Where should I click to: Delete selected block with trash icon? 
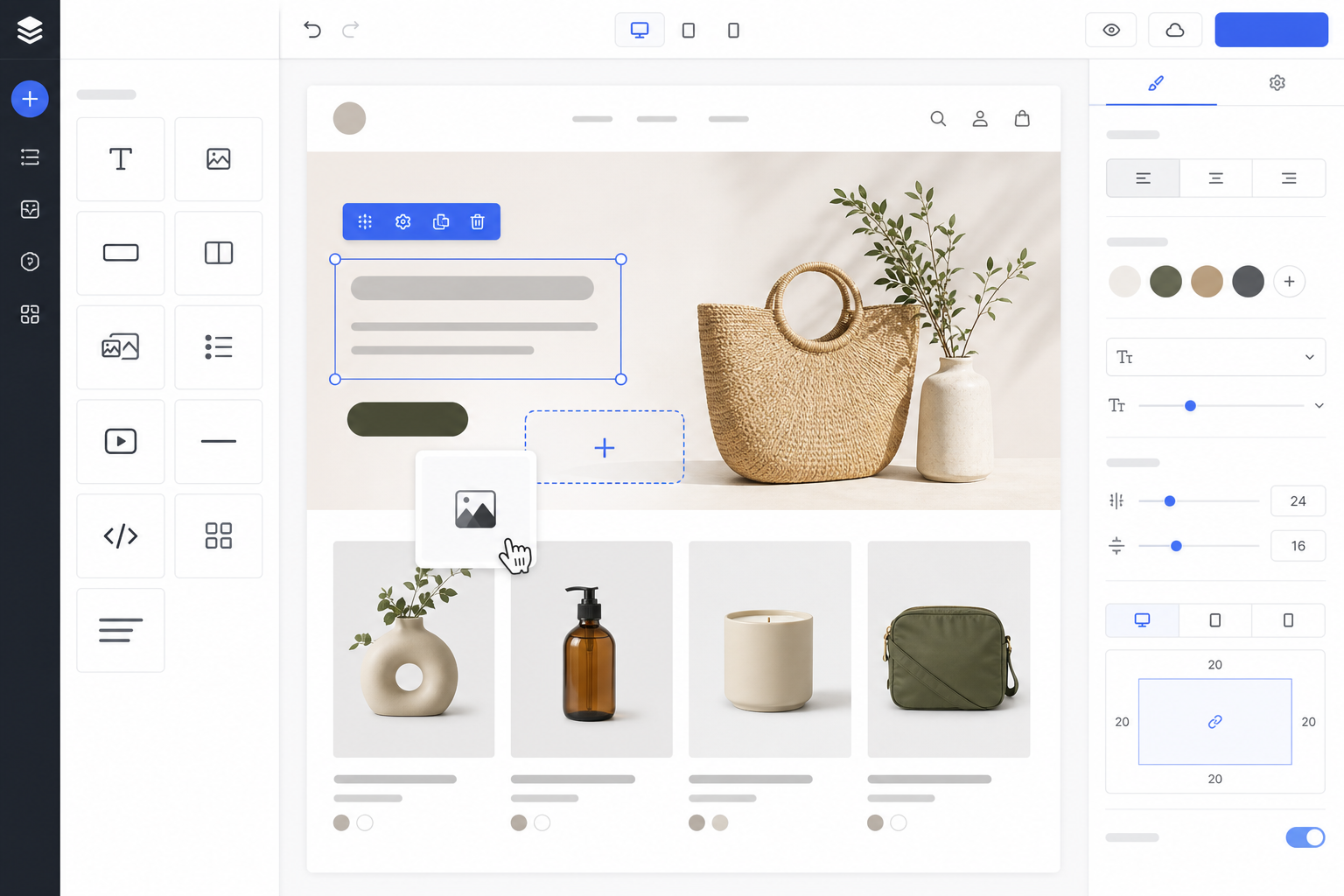[478, 221]
